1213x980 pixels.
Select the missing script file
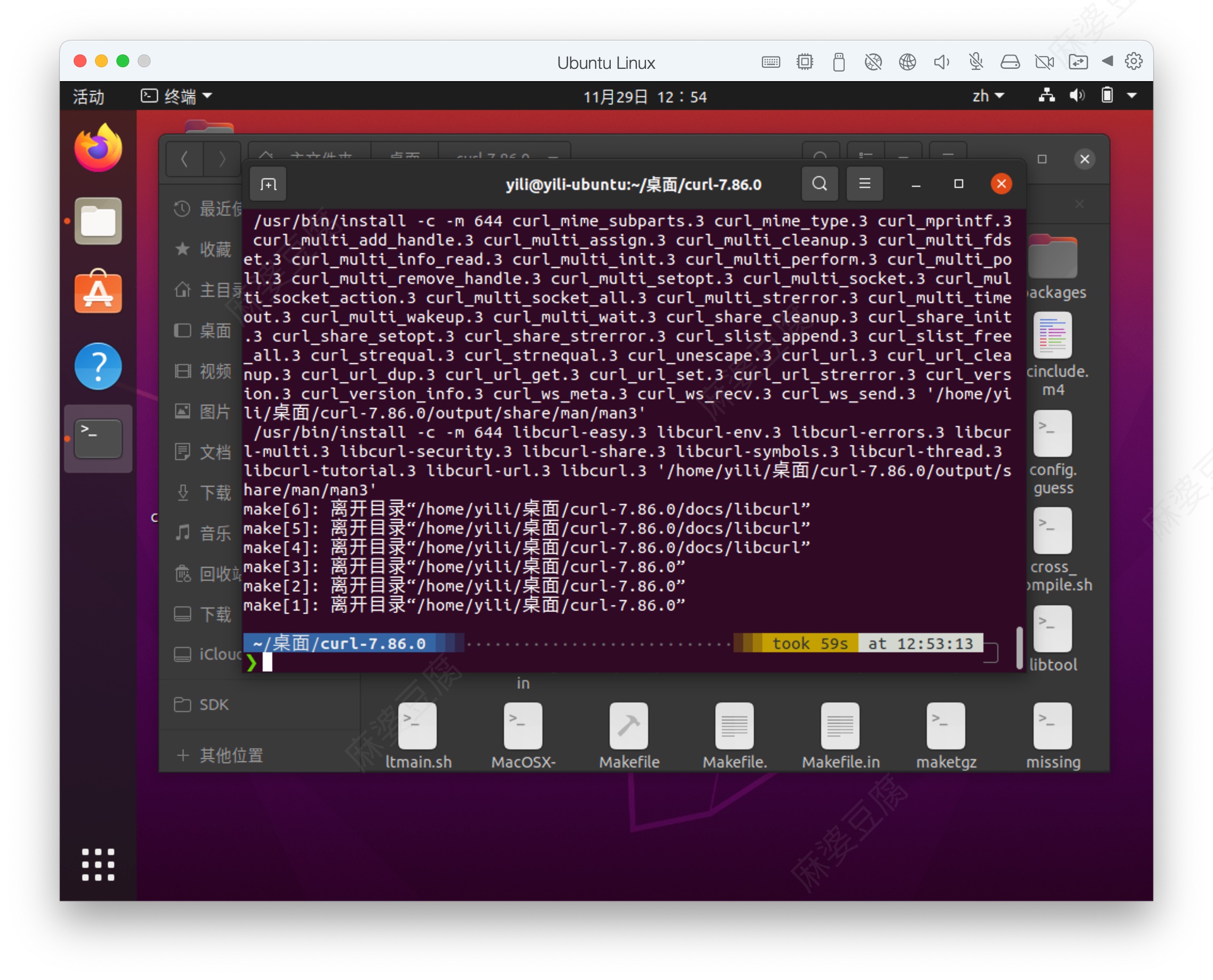point(1053,736)
